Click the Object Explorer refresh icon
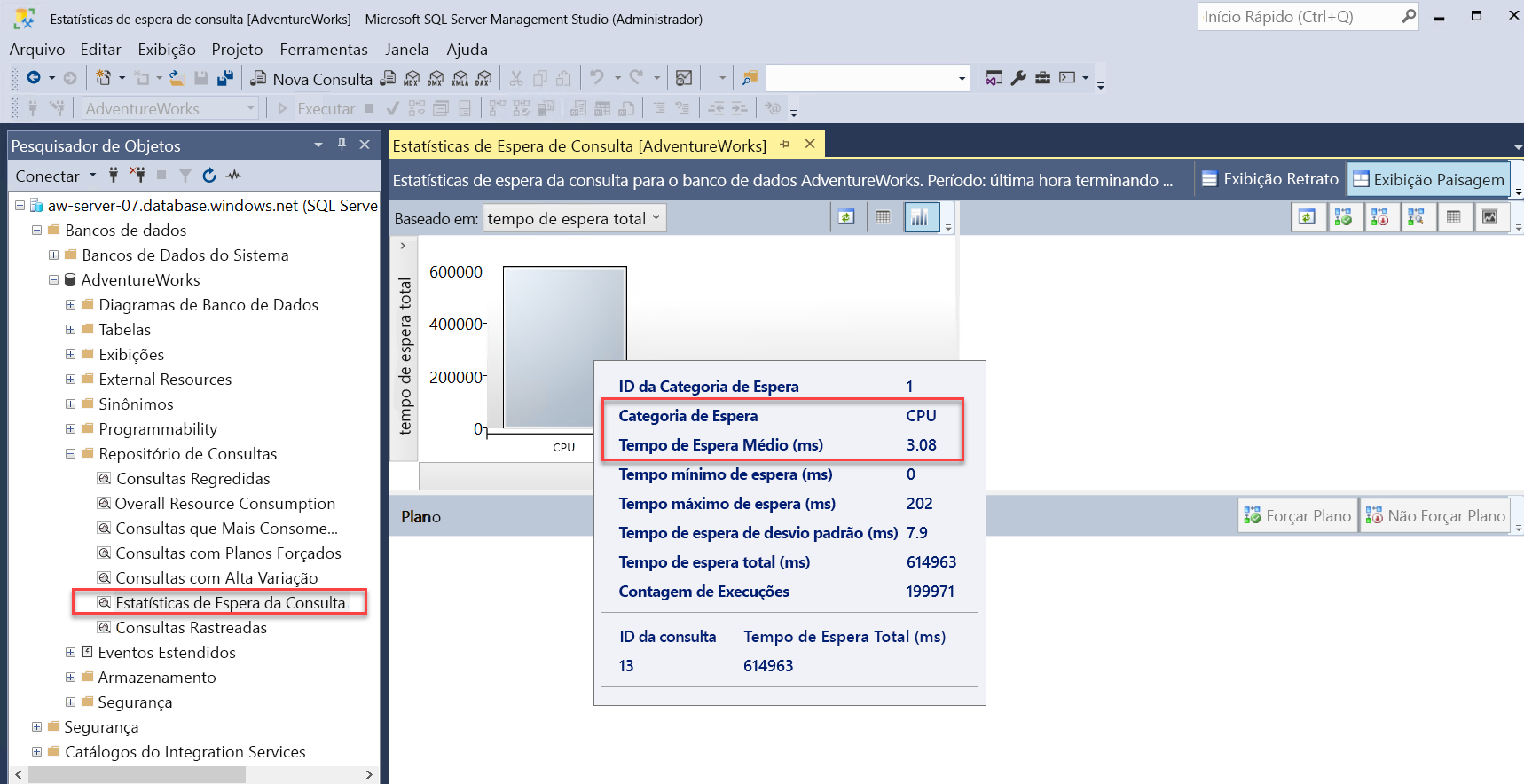The height and width of the screenshot is (784, 1524). tap(209, 176)
